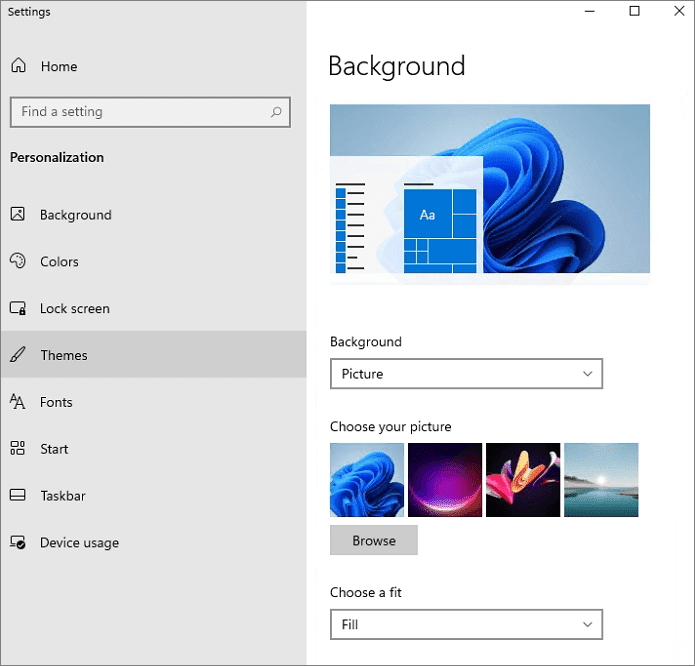Click the Taskbar icon in sidebar

coord(18,496)
